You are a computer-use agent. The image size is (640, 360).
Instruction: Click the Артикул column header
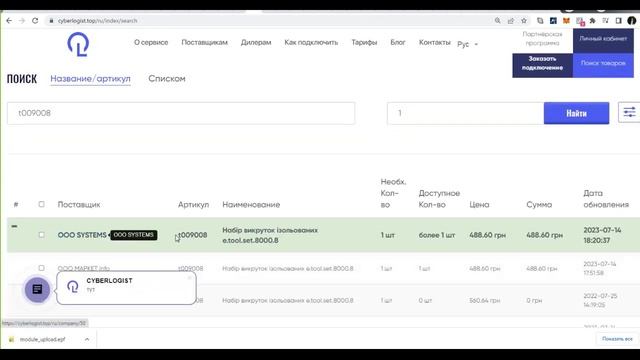pos(193,204)
